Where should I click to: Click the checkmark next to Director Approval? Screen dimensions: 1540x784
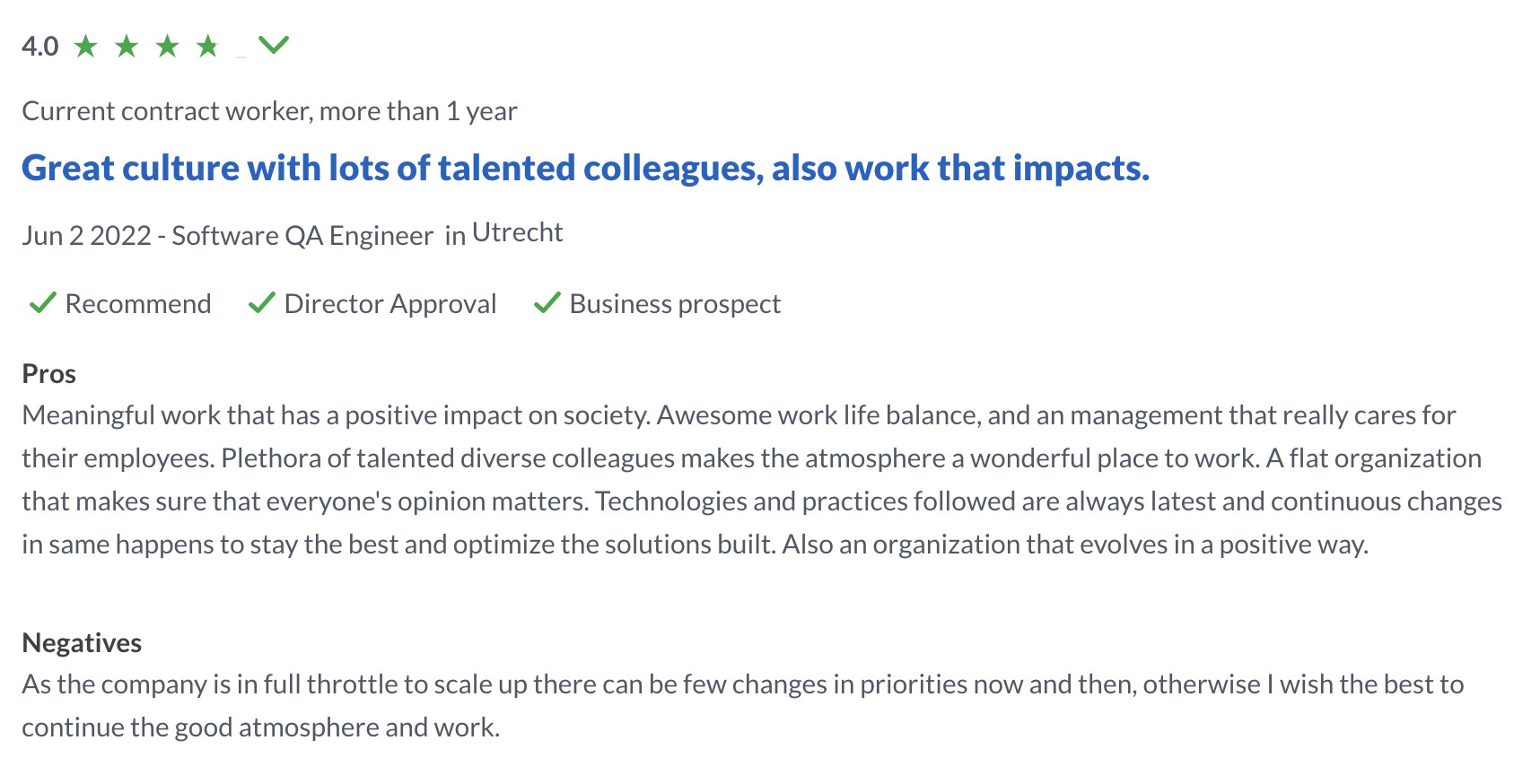[x=261, y=303]
